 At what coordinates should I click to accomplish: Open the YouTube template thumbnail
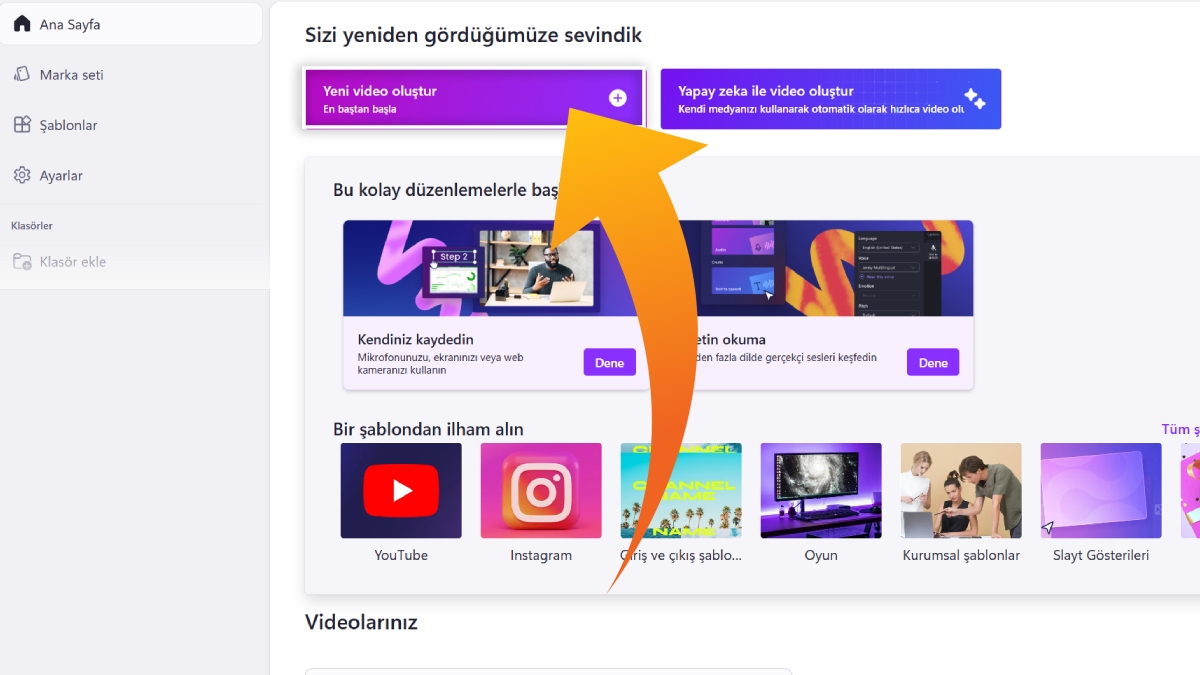(401, 491)
